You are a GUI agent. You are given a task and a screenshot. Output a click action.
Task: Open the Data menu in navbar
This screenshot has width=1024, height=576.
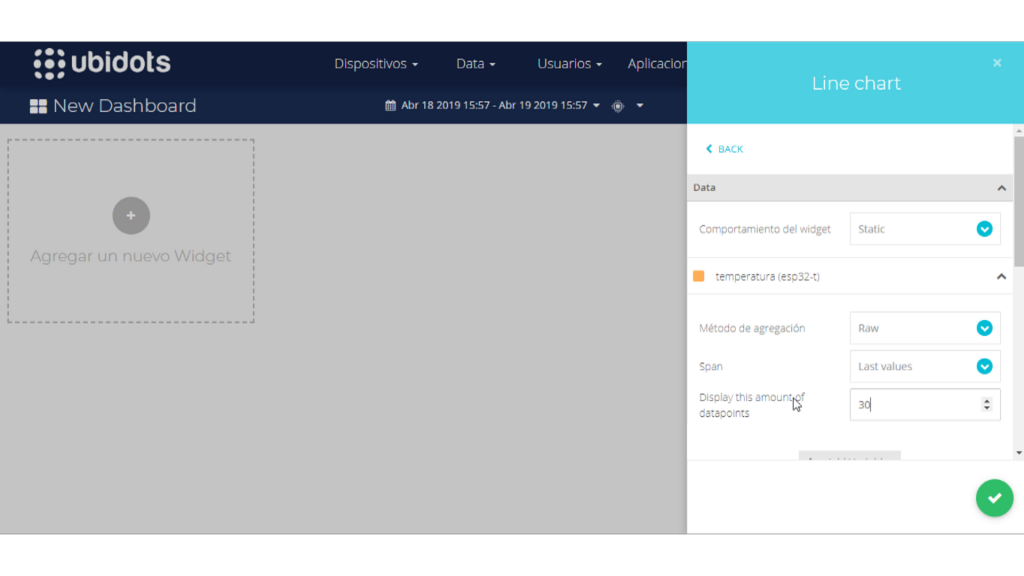[476, 63]
